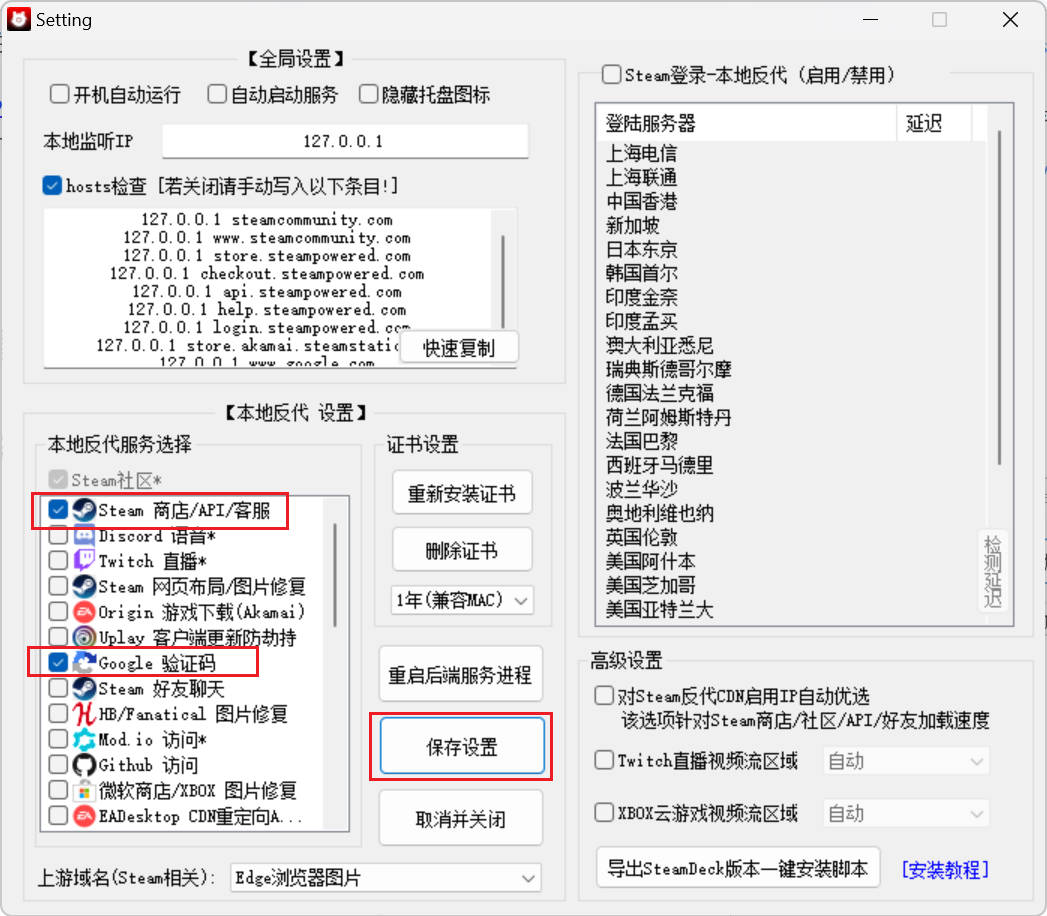The width and height of the screenshot is (1047, 916).
Task: Click the hosts entries list scrollbar
Action: point(503,280)
